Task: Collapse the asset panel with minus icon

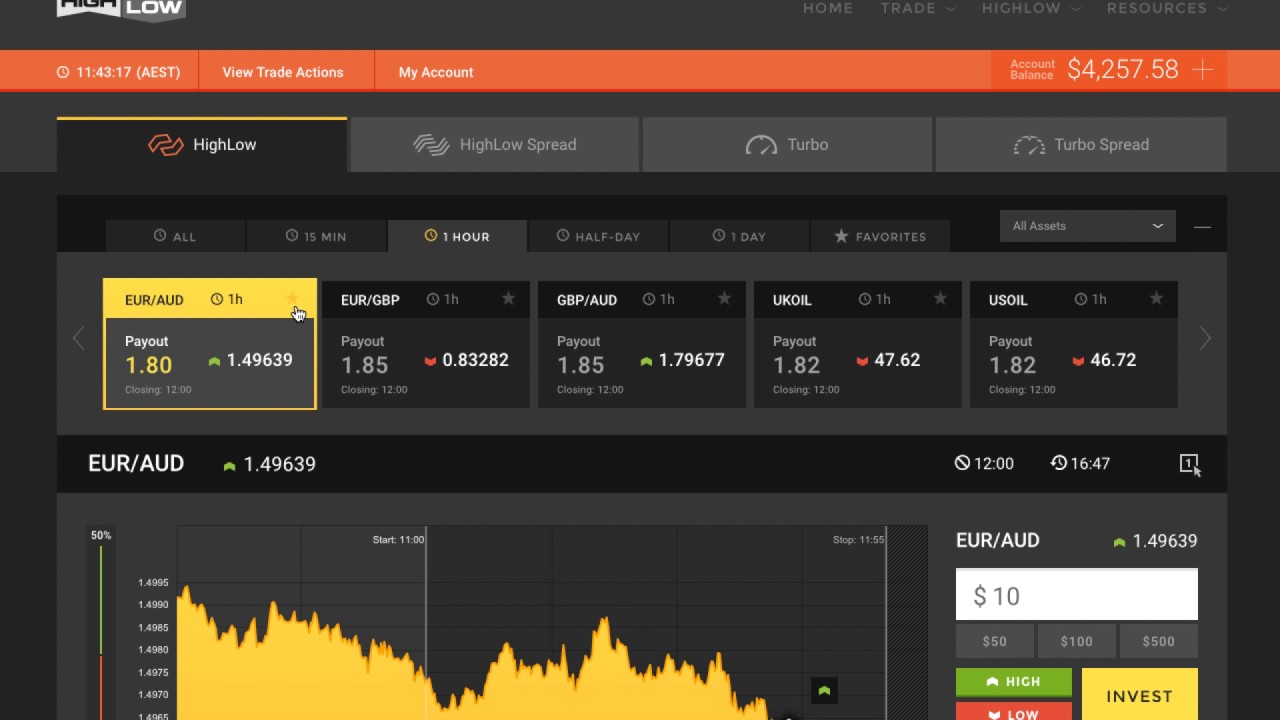Action: point(1202,227)
